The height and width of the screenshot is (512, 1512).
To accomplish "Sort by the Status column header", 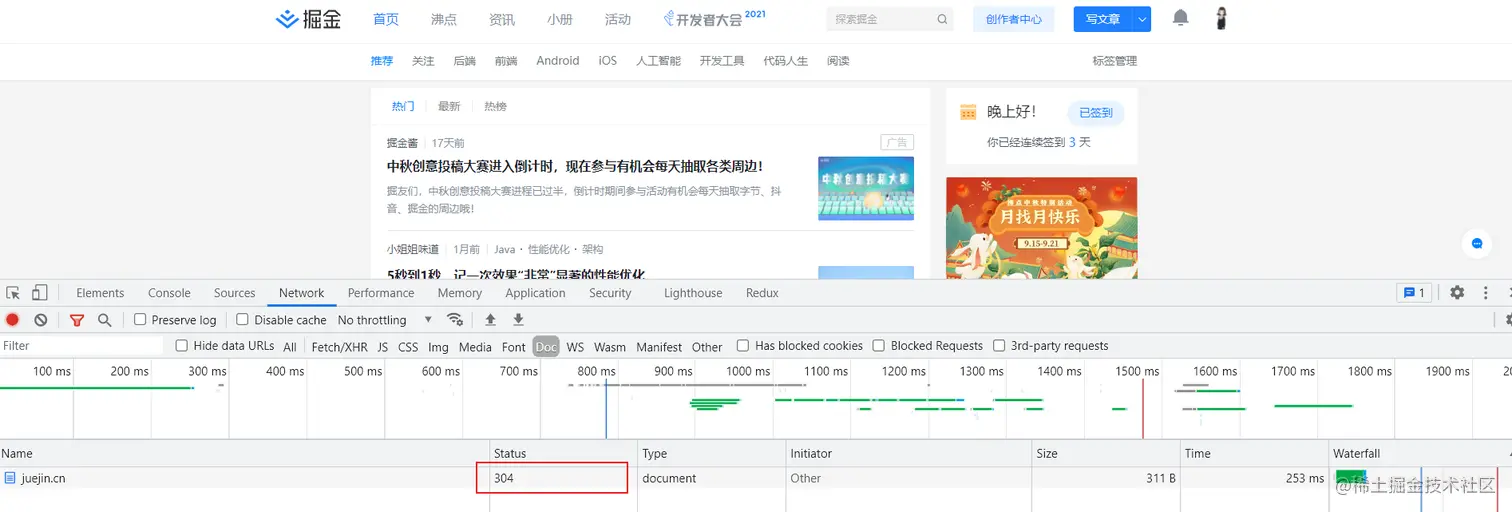I will (x=563, y=453).
